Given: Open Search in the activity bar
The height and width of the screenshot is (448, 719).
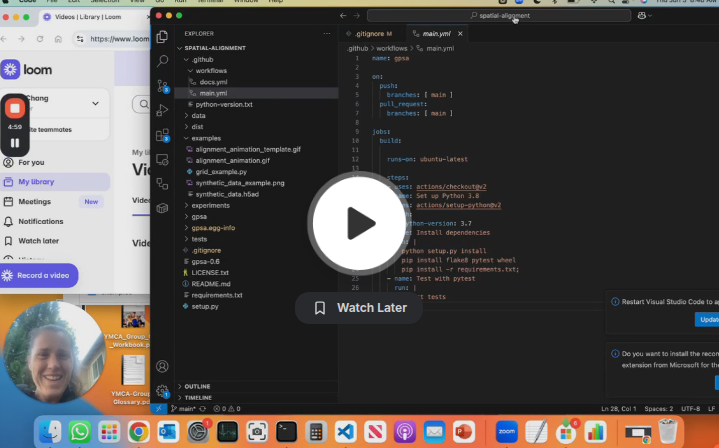Looking at the screenshot, I should coord(162,61).
